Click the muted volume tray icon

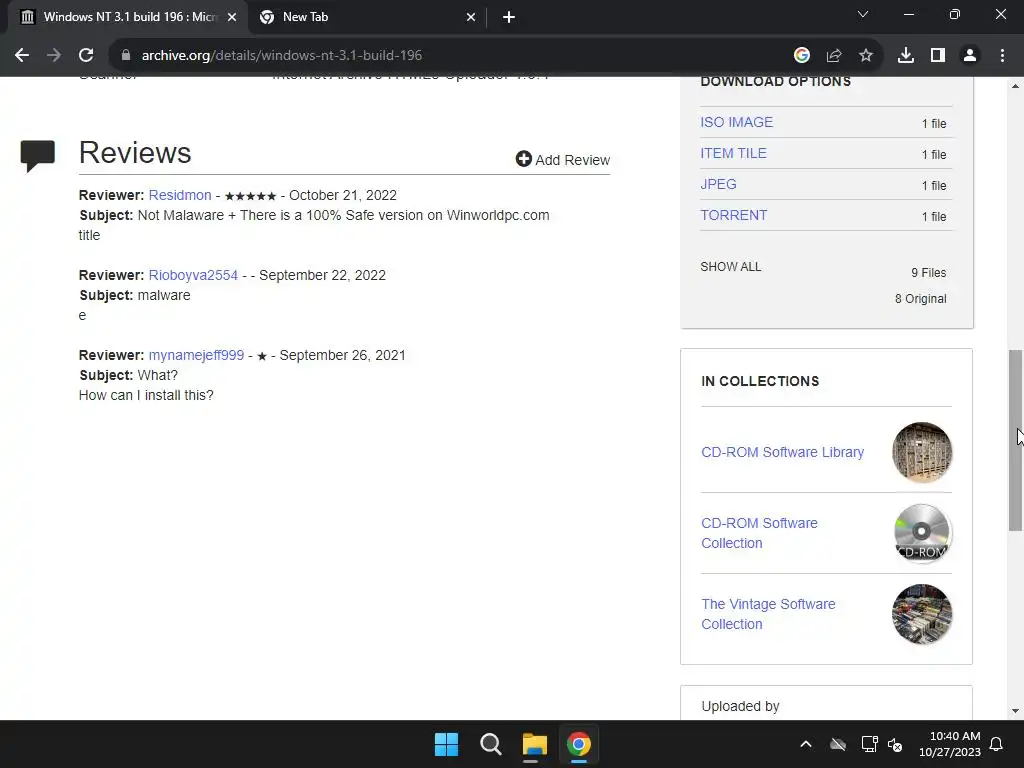(895, 744)
